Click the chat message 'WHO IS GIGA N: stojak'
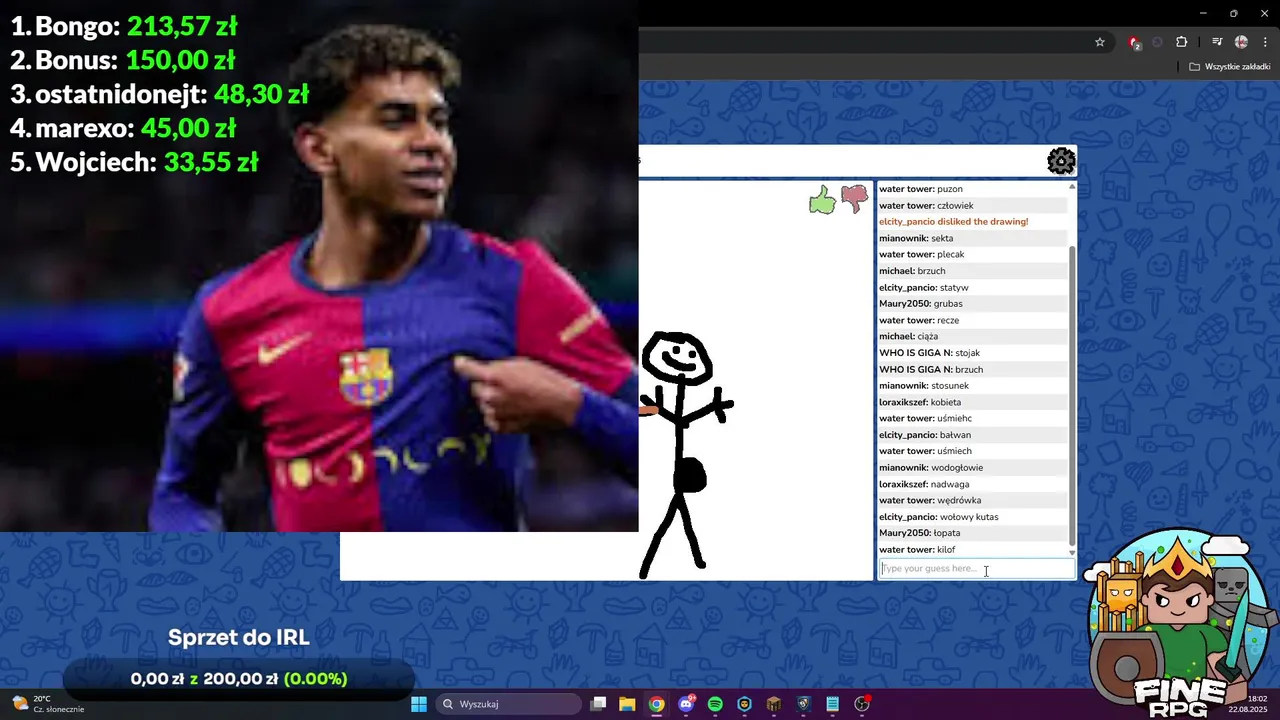Image resolution: width=1280 pixels, height=720 pixels. tap(929, 353)
